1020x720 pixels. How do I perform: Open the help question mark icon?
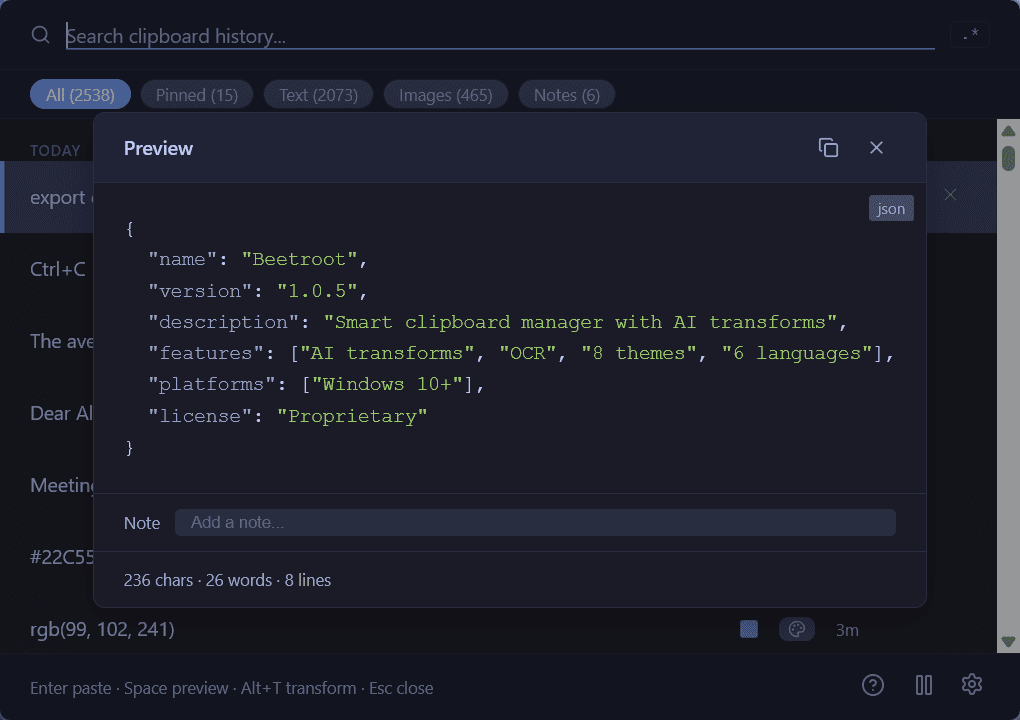point(872,685)
